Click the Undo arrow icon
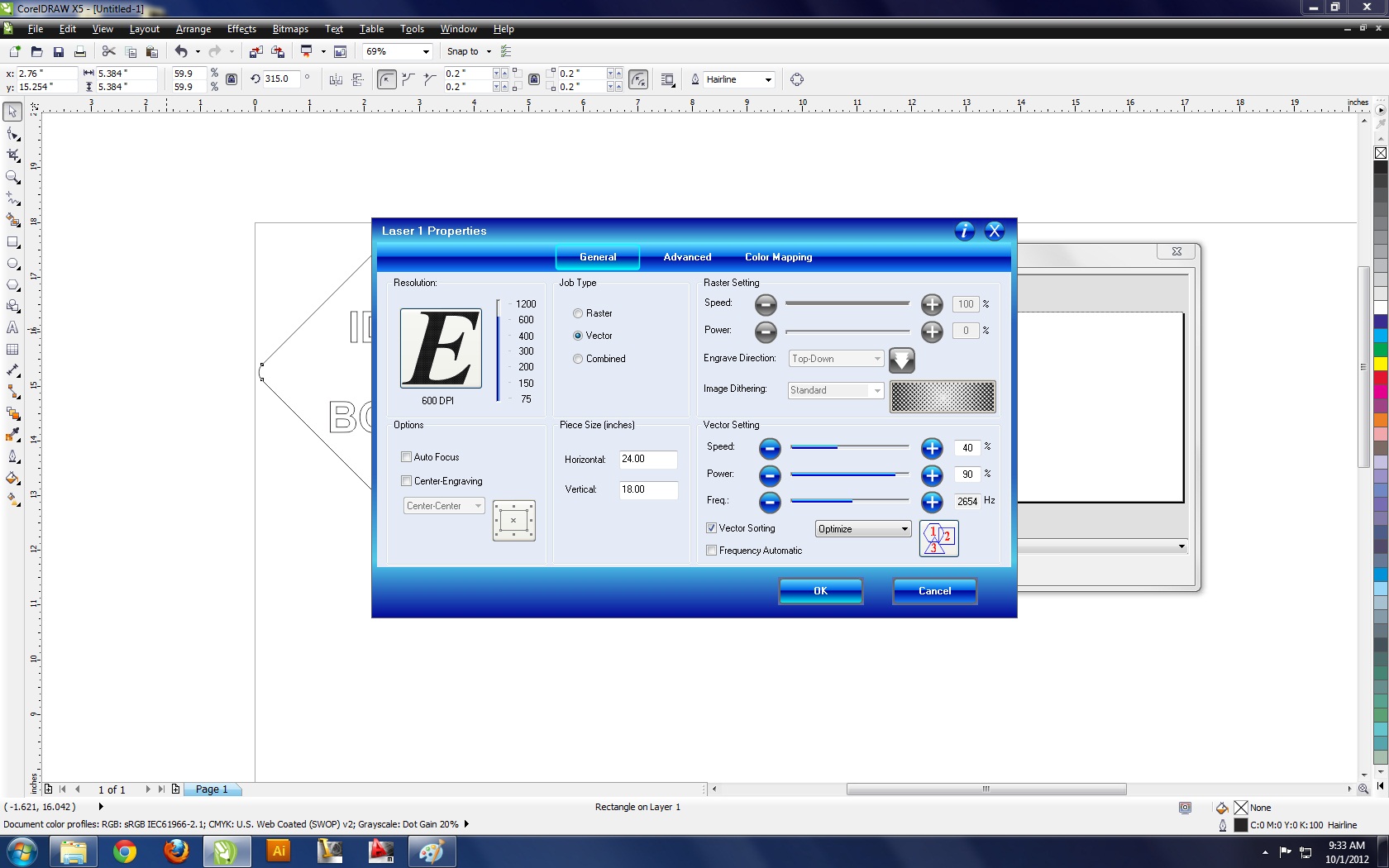 click(x=181, y=51)
